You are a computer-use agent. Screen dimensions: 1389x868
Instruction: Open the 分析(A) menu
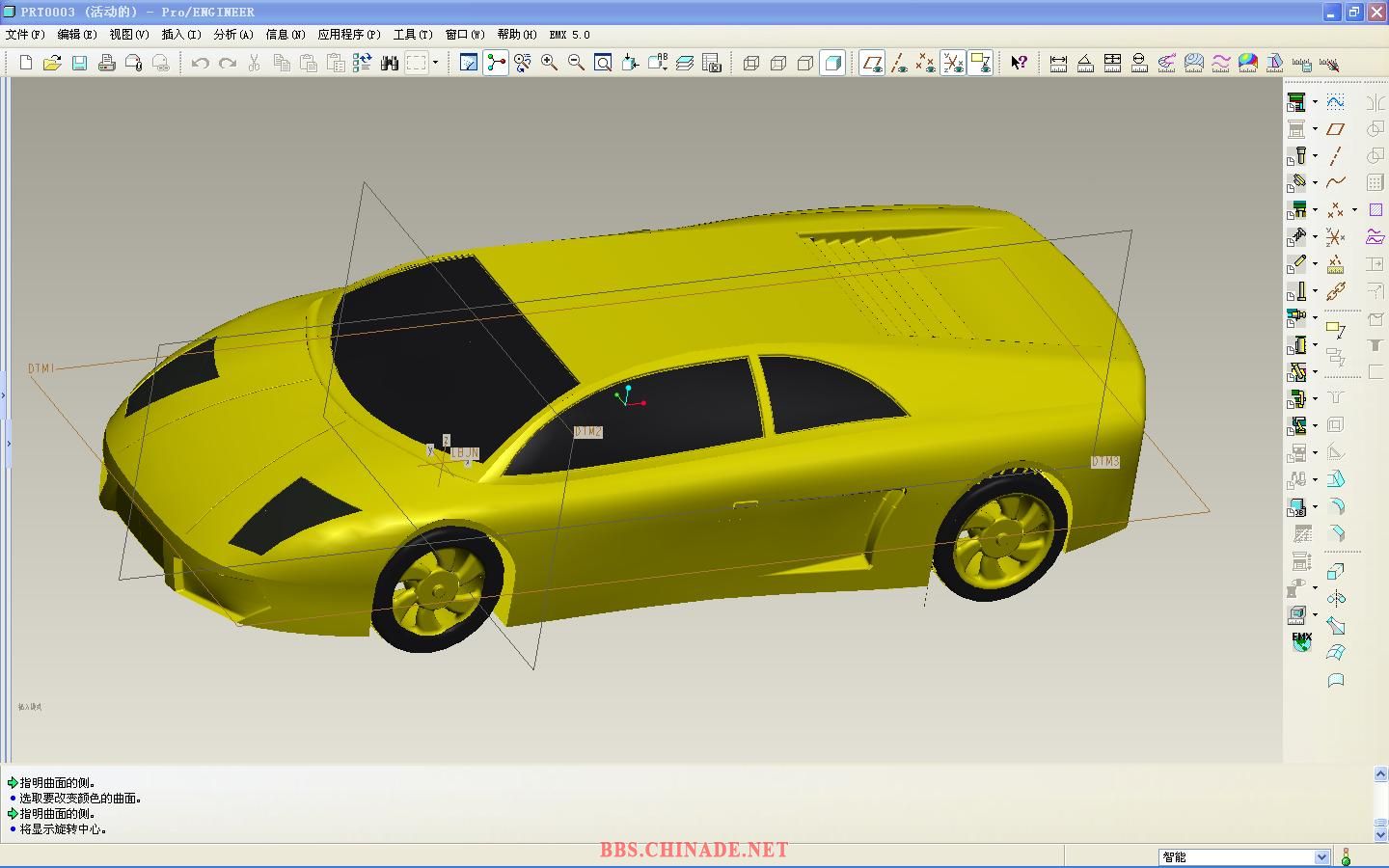[233, 34]
